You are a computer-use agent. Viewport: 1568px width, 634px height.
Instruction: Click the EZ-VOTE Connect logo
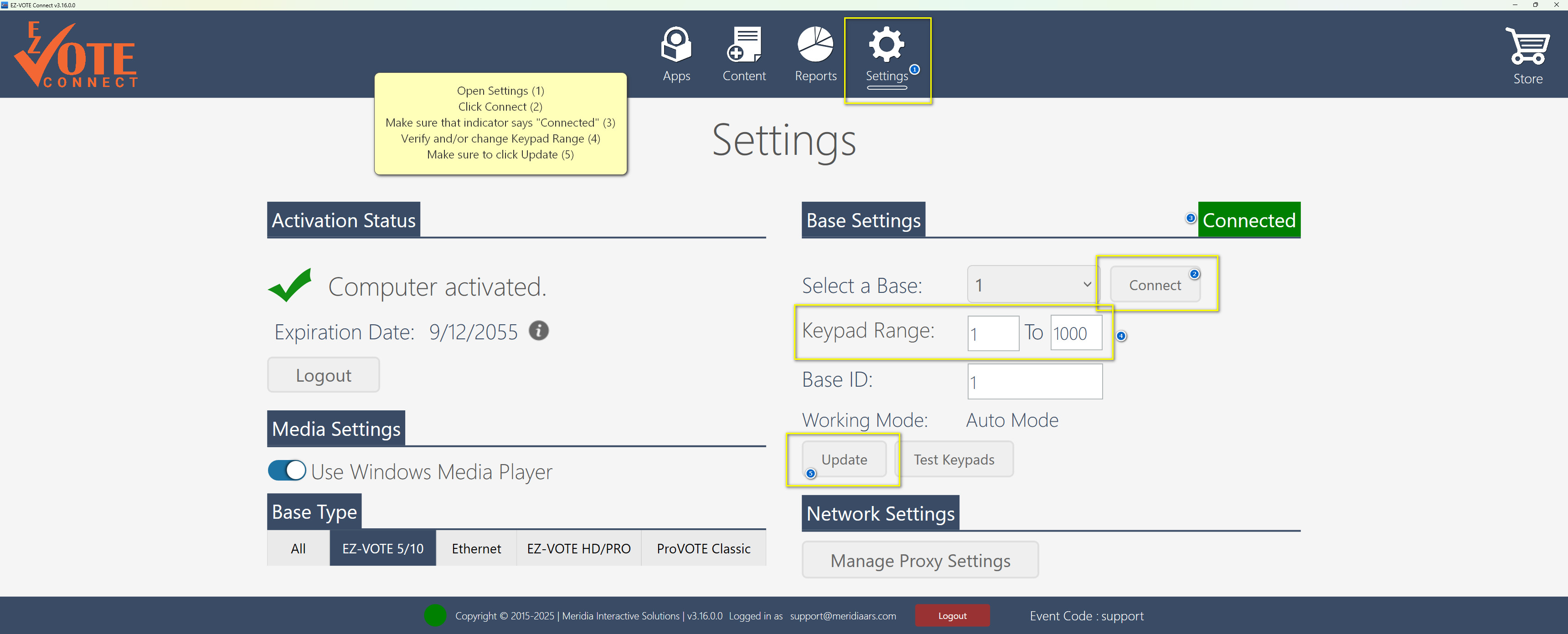coord(76,55)
